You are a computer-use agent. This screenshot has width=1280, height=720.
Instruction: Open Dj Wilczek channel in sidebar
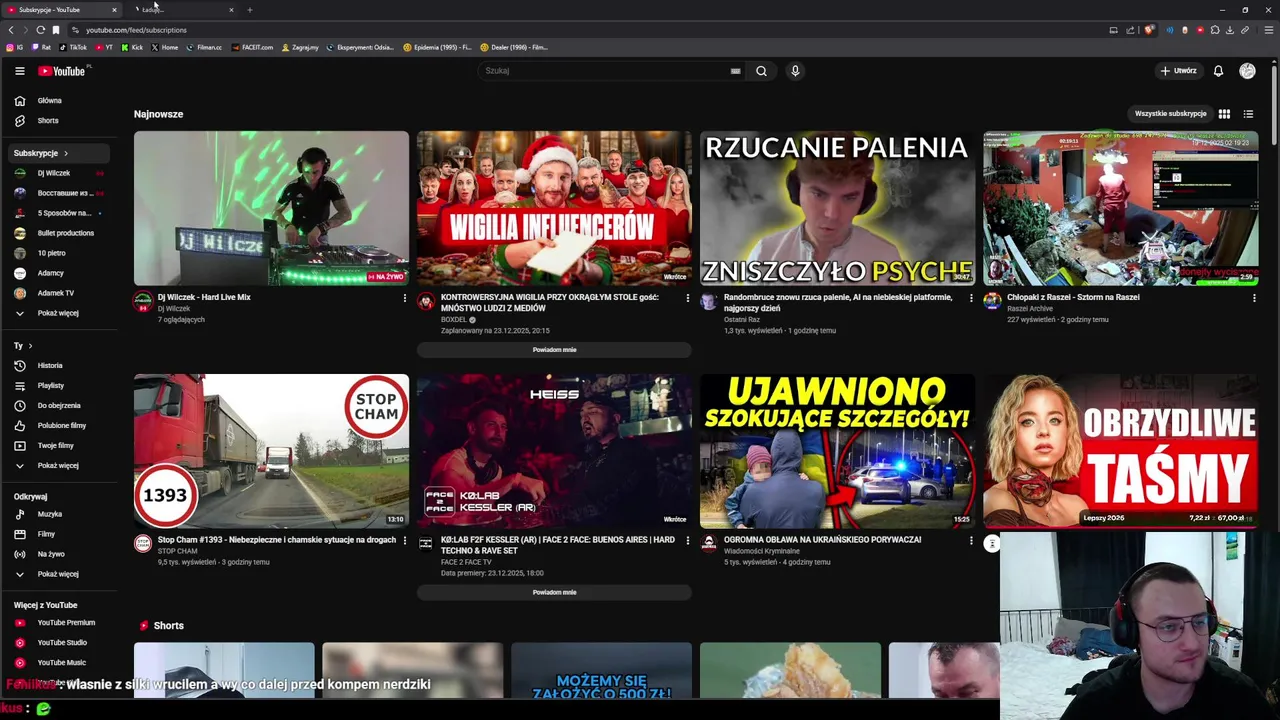coord(58,173)
